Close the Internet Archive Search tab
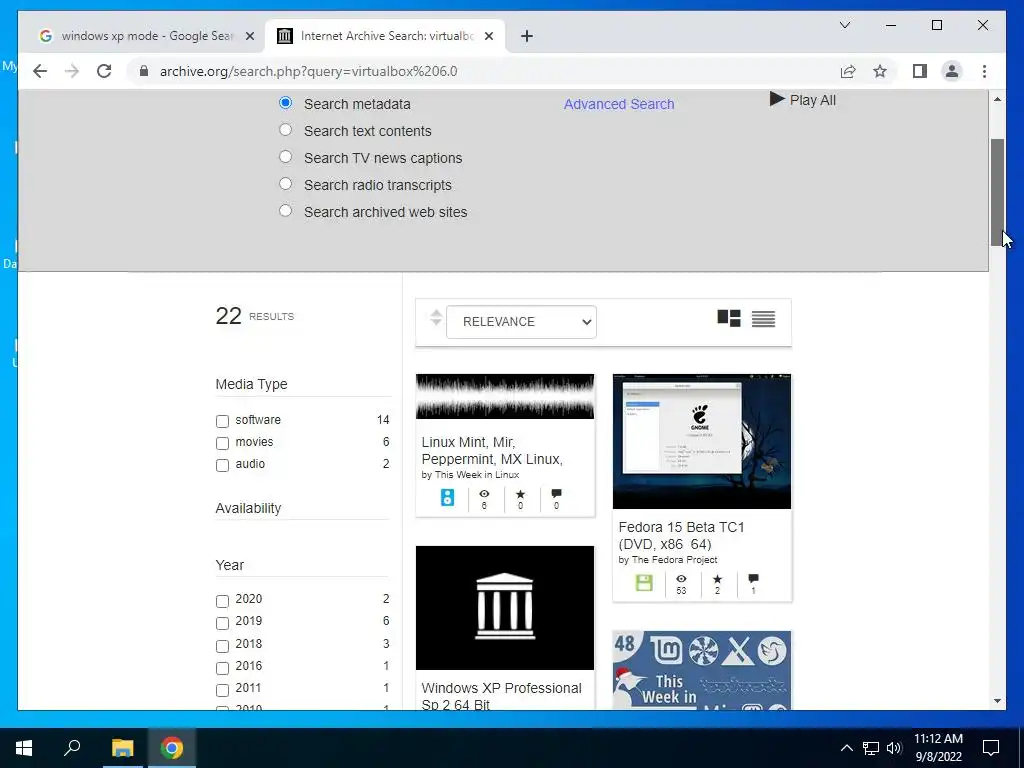Screen dimensions: 1024x768 488,36
